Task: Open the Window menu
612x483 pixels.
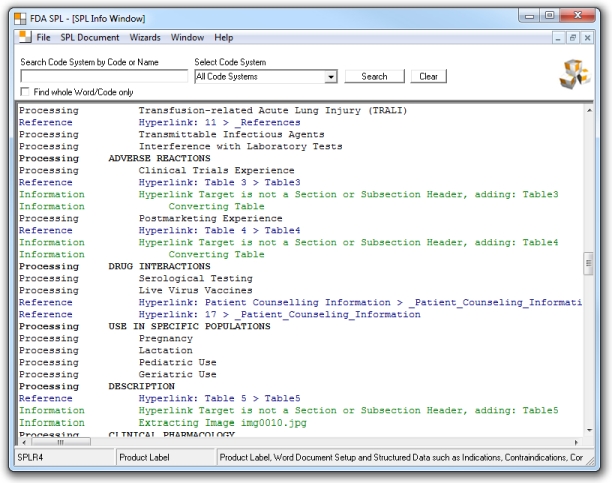Action: tap(187, 37)
